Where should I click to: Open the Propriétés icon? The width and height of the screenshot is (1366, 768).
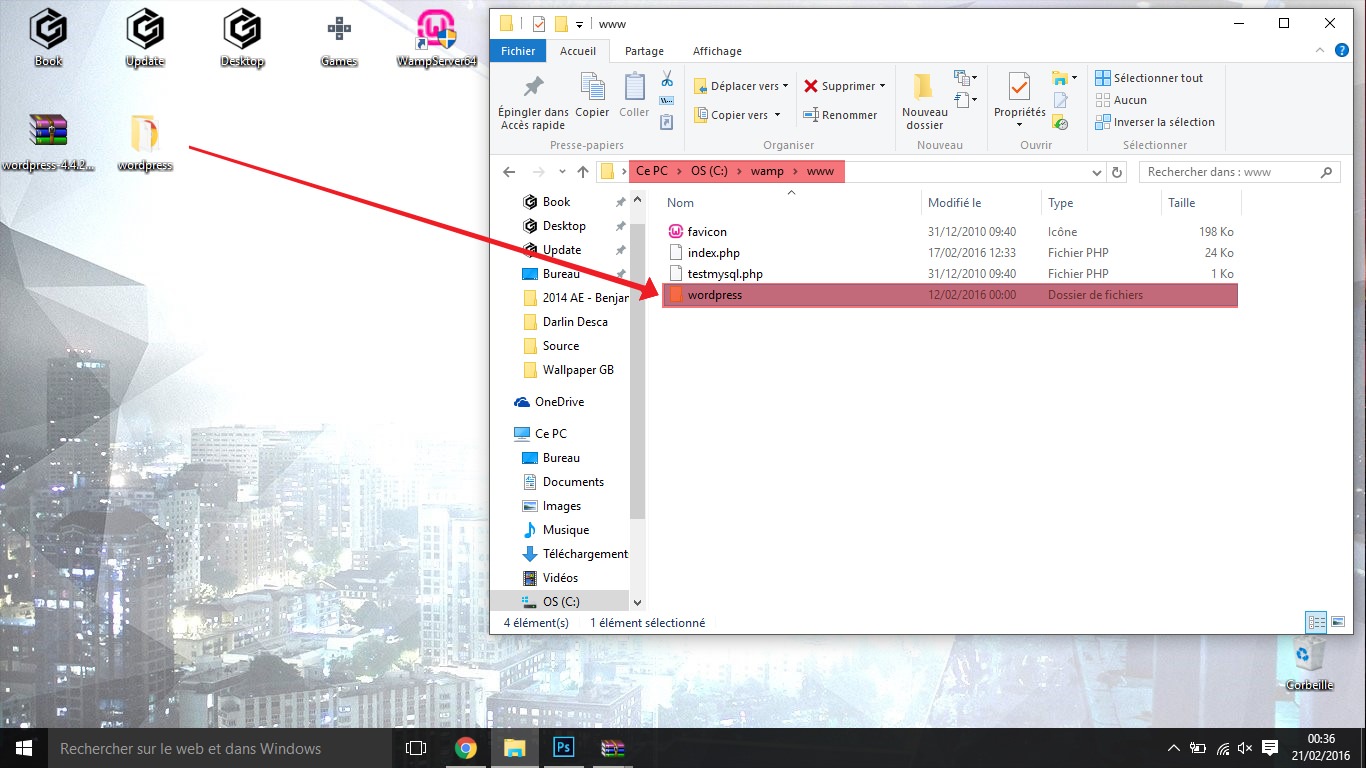[1019, 88]
